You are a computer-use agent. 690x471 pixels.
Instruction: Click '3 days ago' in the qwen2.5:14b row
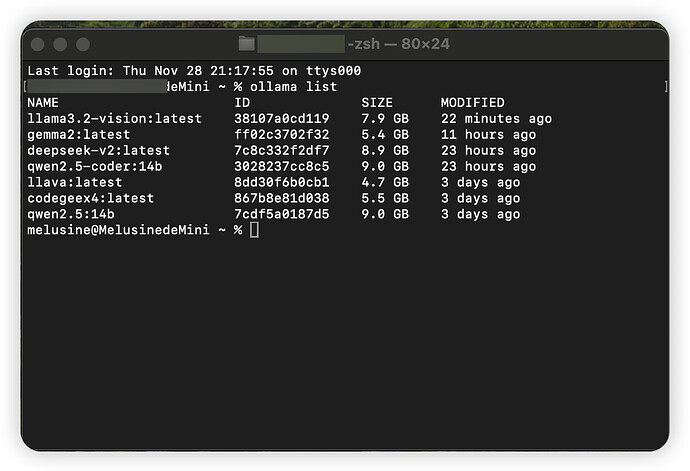click(x=481, y=214)
